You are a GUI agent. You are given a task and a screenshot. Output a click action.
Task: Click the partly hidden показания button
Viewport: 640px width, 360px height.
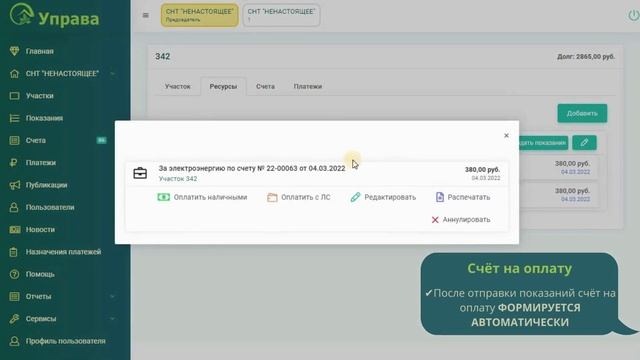(544, 142)
